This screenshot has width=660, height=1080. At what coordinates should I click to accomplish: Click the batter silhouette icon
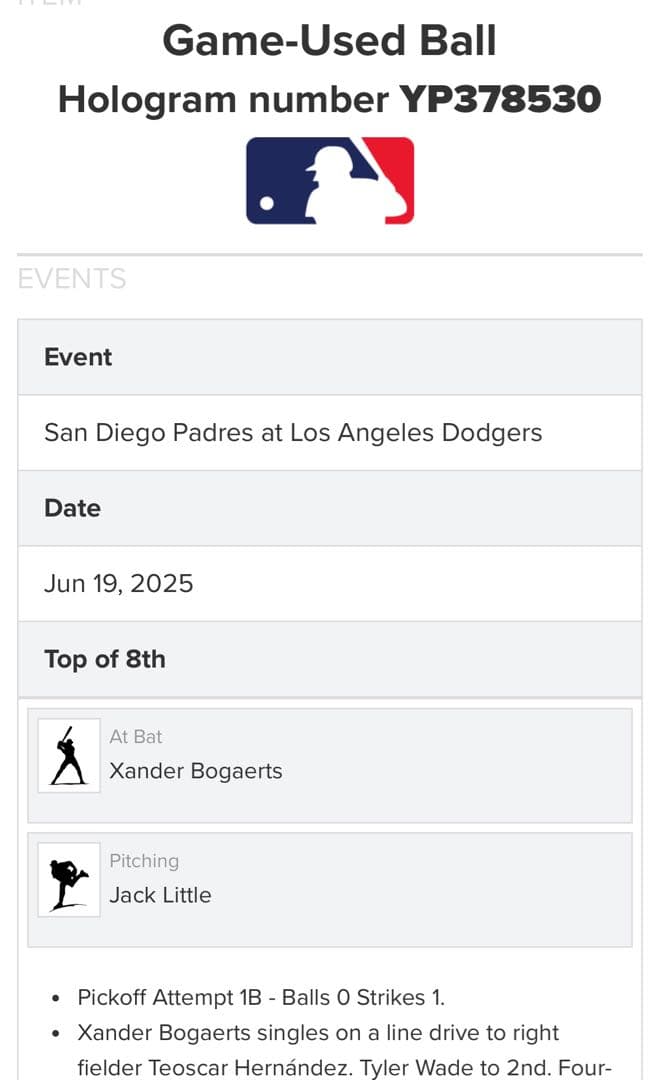pos(68,756)
